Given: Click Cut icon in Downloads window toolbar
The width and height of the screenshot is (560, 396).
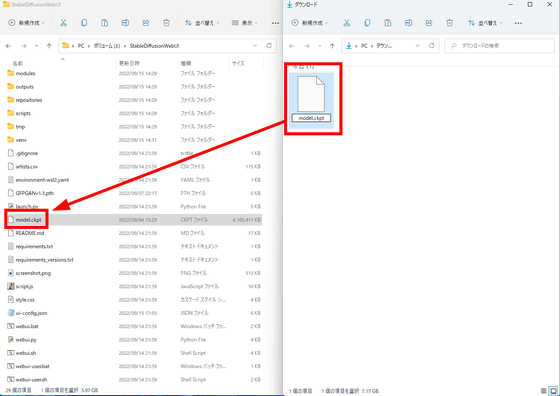Looking at the screenshot, I should [x=346, y=23].
